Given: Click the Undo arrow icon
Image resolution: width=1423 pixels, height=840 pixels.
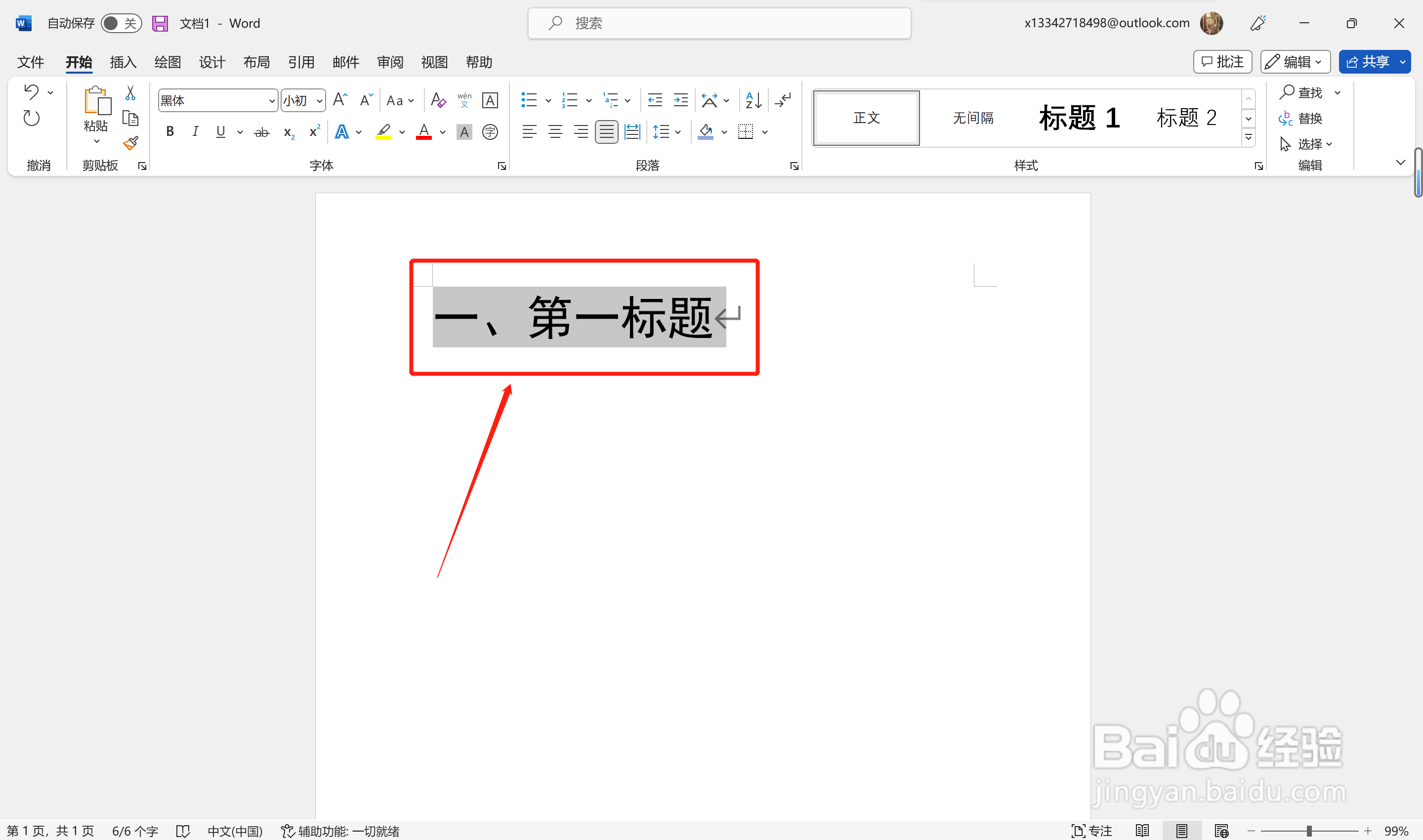Looking at the screenshot, I should [32, 92].
